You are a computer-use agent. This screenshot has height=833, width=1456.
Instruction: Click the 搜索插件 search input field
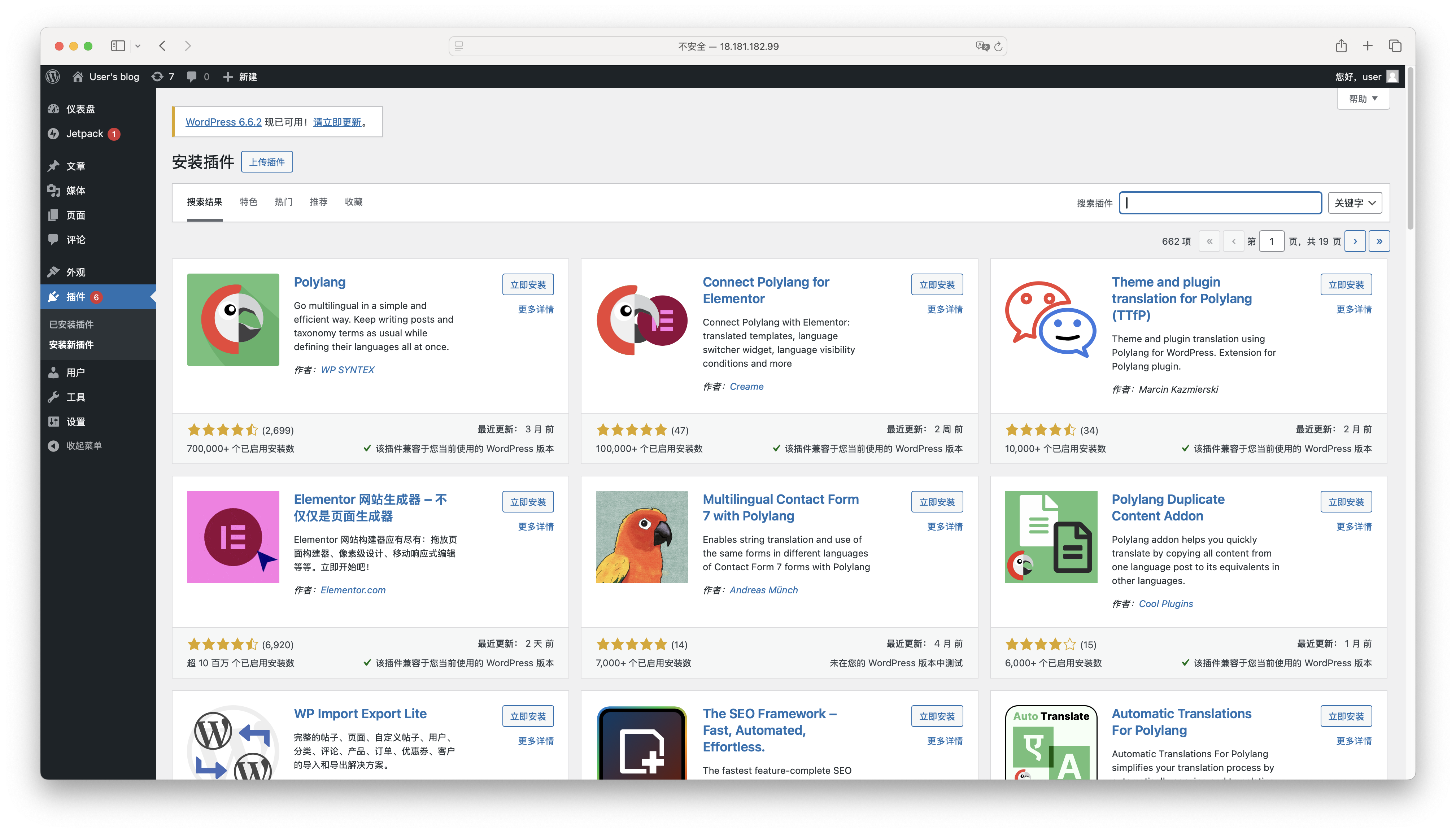pyautogui.click(x=1220, y=203)
